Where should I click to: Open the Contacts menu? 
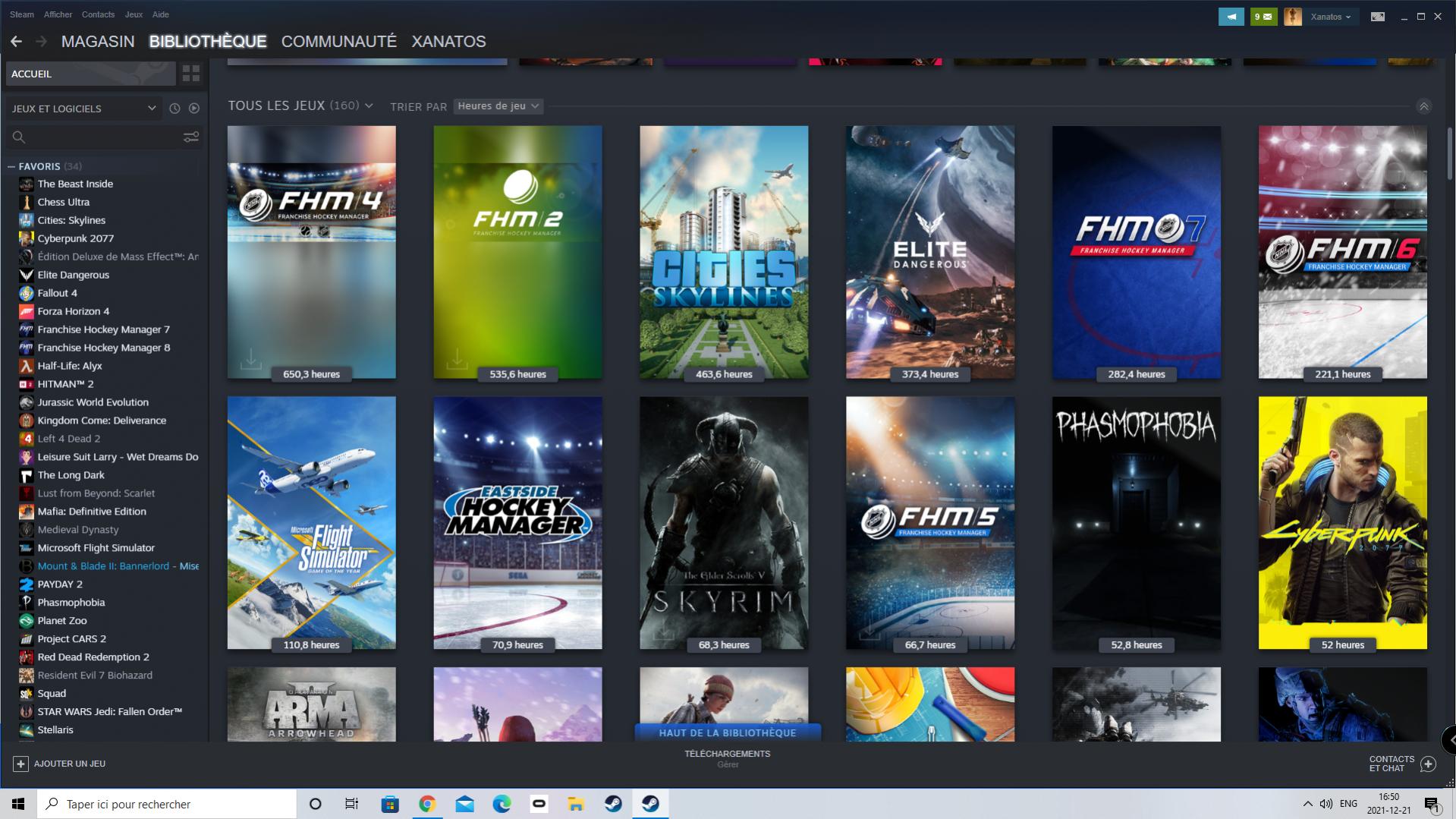click(x=98, y=14)
